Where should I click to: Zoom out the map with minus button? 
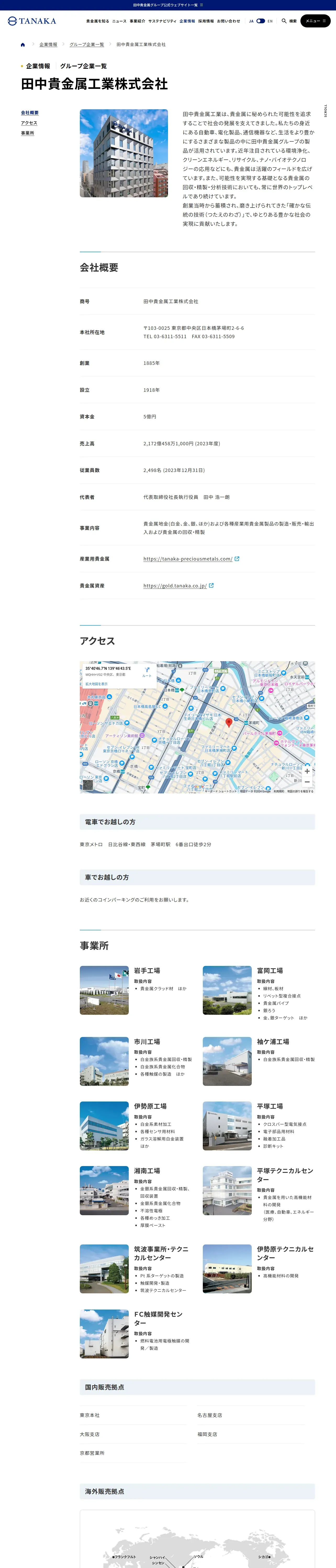coord(307,782)
